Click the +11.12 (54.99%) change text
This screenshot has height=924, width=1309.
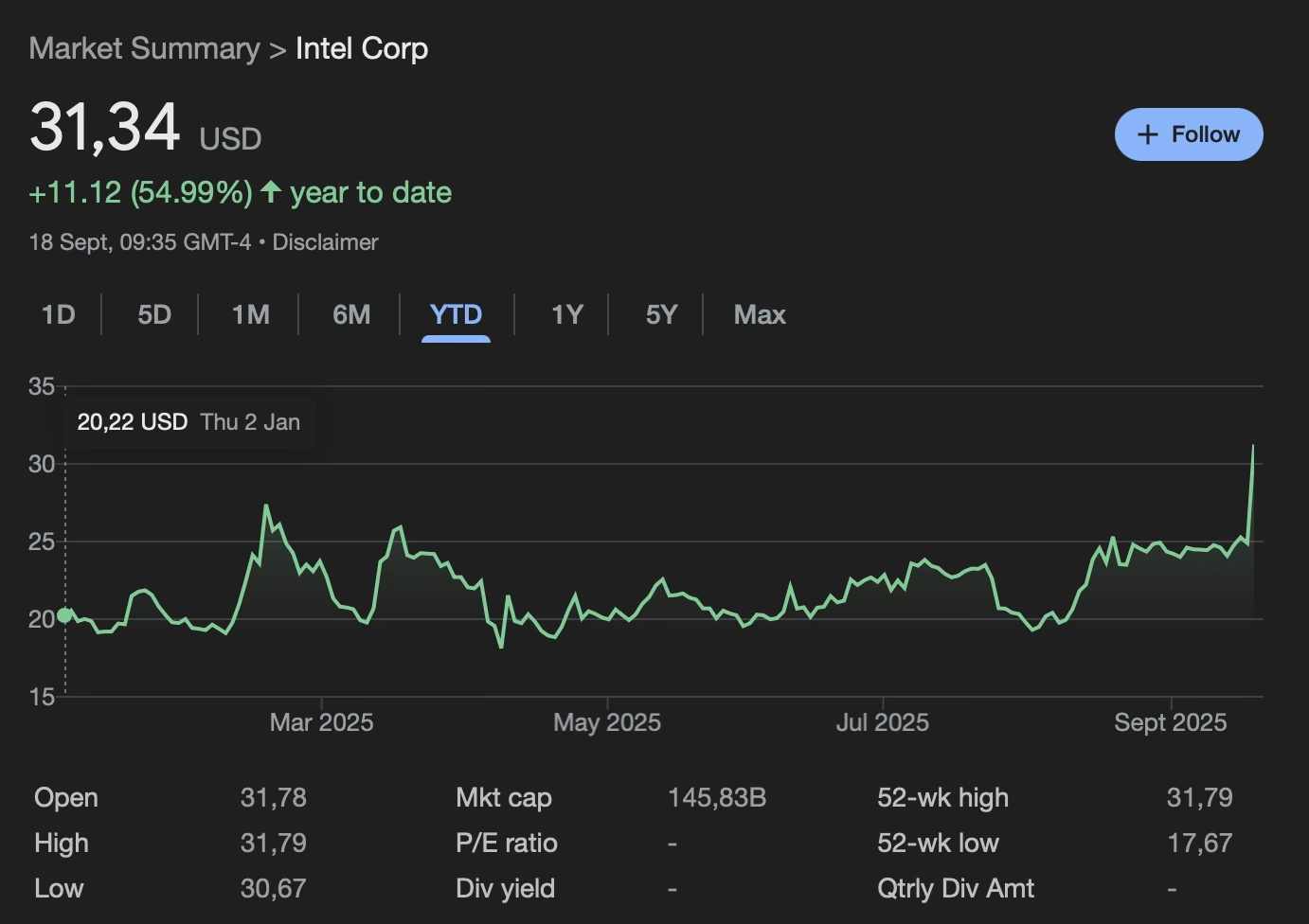(x=141, y=192)
